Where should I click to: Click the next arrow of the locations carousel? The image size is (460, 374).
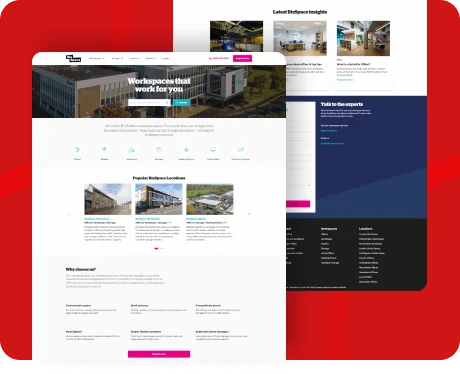click(249, 214)
